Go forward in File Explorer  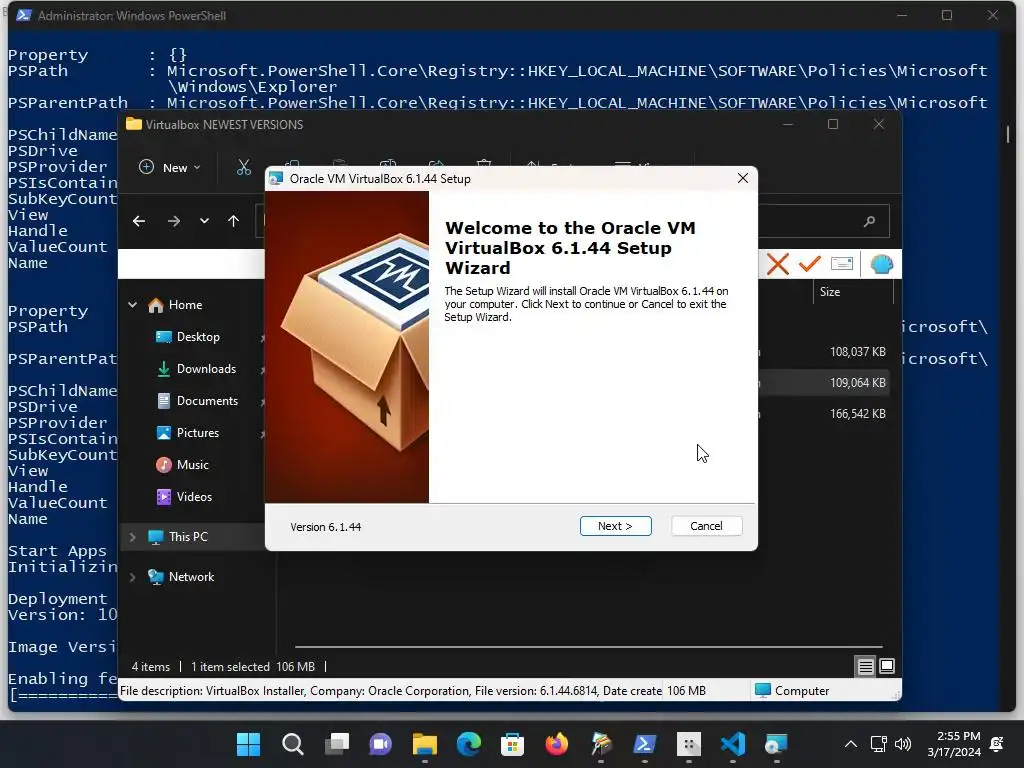[174, 221]
